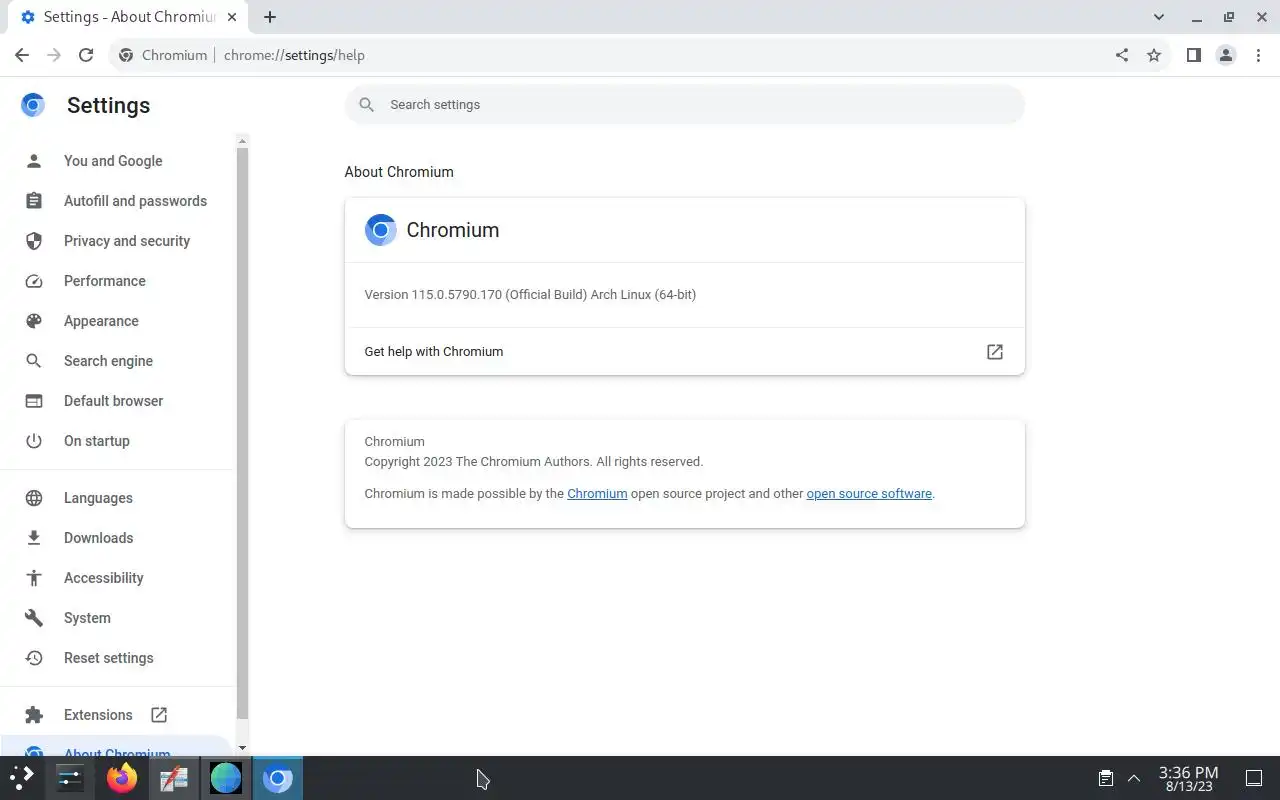The image size is (1280, 800).
Task: Click the sidebar scrollbar thumb
Action: (242, 434)
